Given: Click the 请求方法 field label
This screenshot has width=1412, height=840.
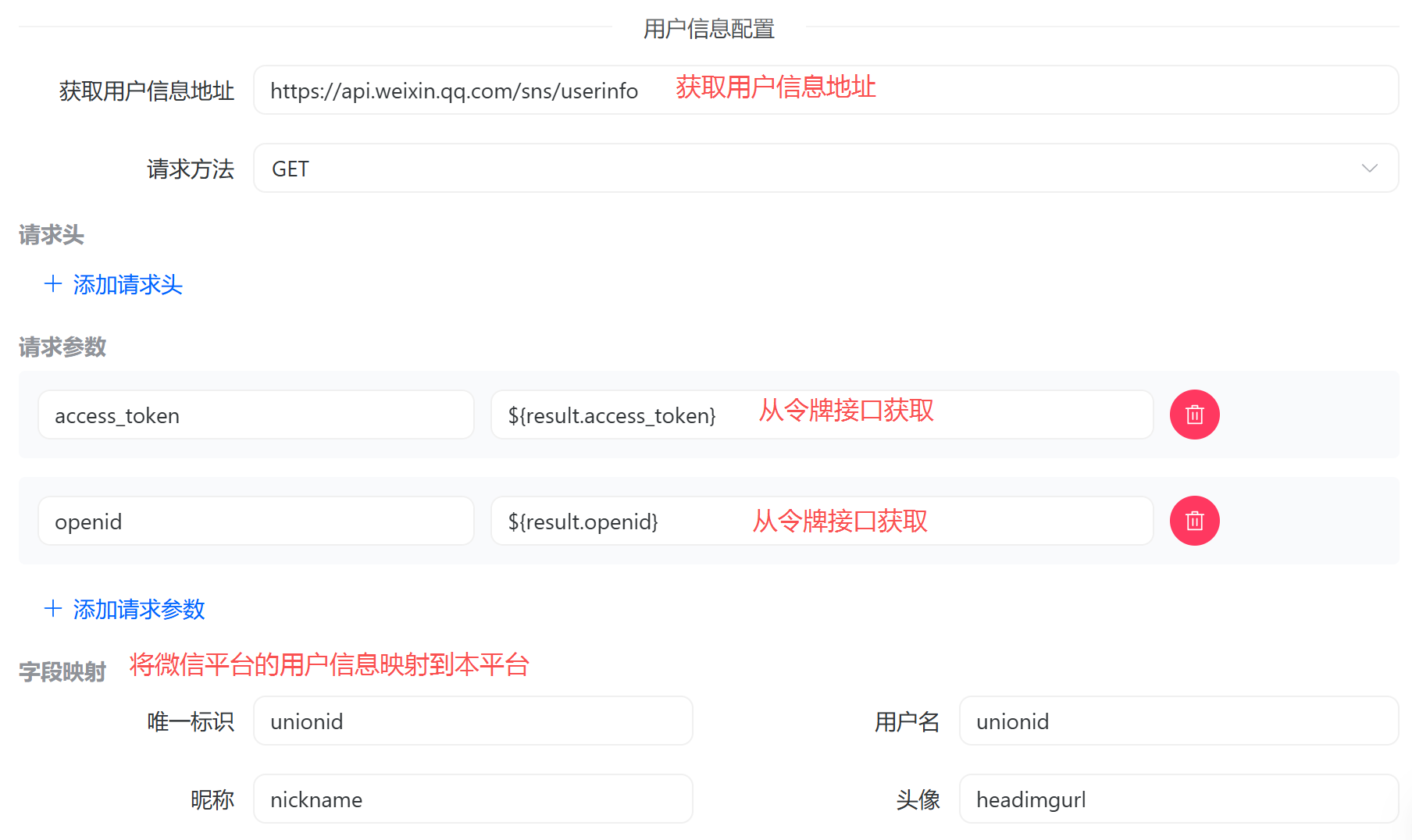Looking at the screenshot, I should coord(190,169).
